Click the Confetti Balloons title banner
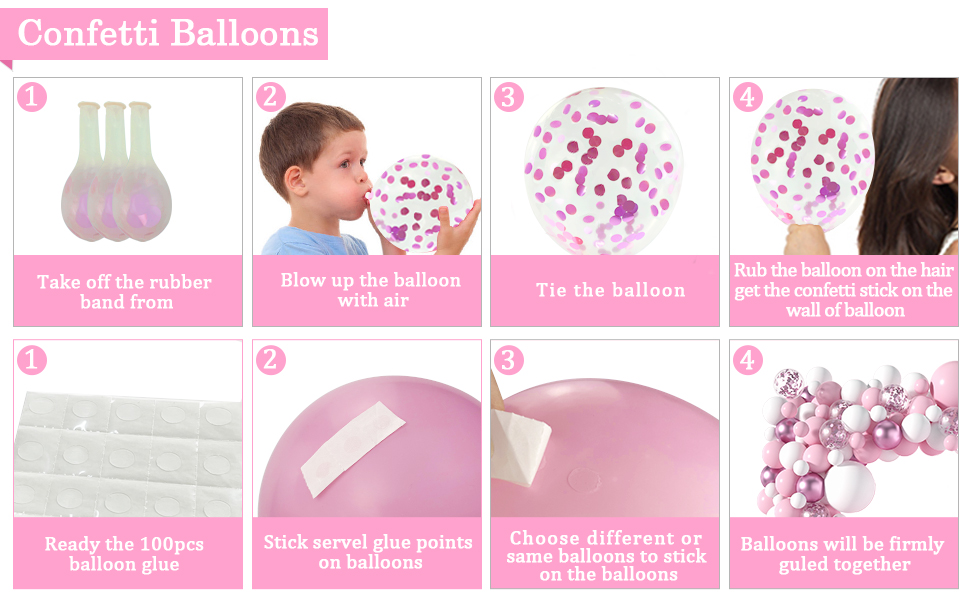The width and height of the screenshot is (970, 600). [x=164, y=34]
